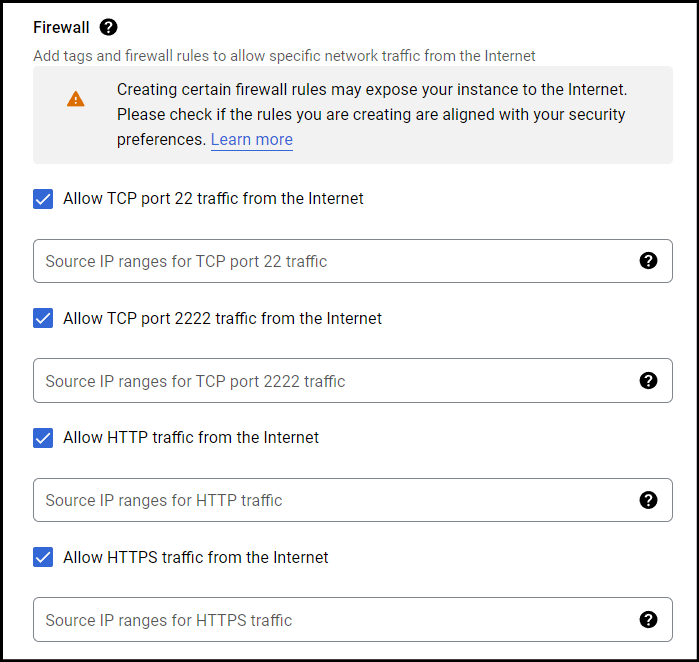
Task: Disable Allow HTTP traffic checkbox
Action: coord(43,438)
